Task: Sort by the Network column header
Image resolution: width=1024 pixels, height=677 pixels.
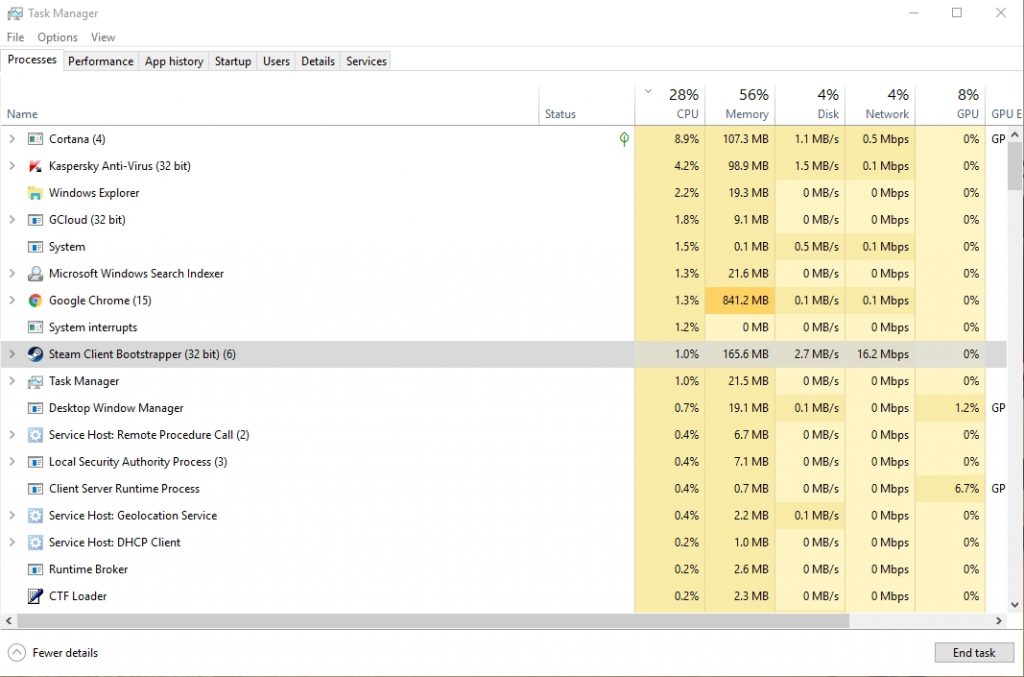Action: coord(880,104)
